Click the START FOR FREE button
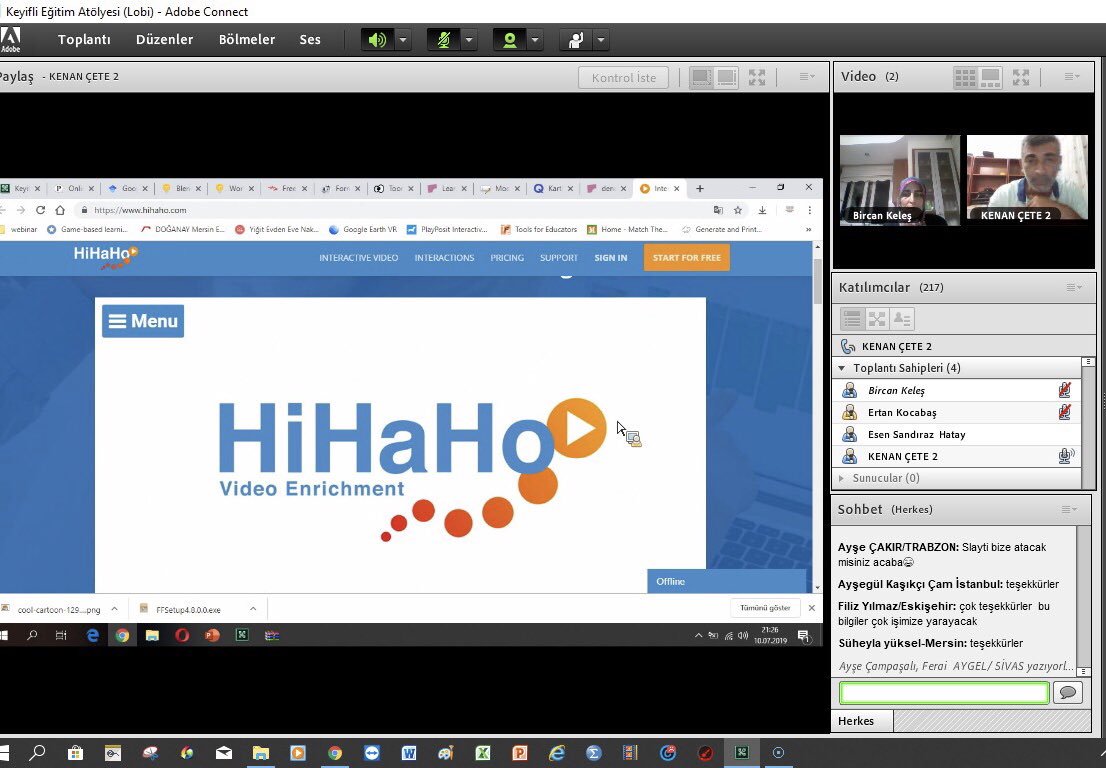 [x=687, y=258]
